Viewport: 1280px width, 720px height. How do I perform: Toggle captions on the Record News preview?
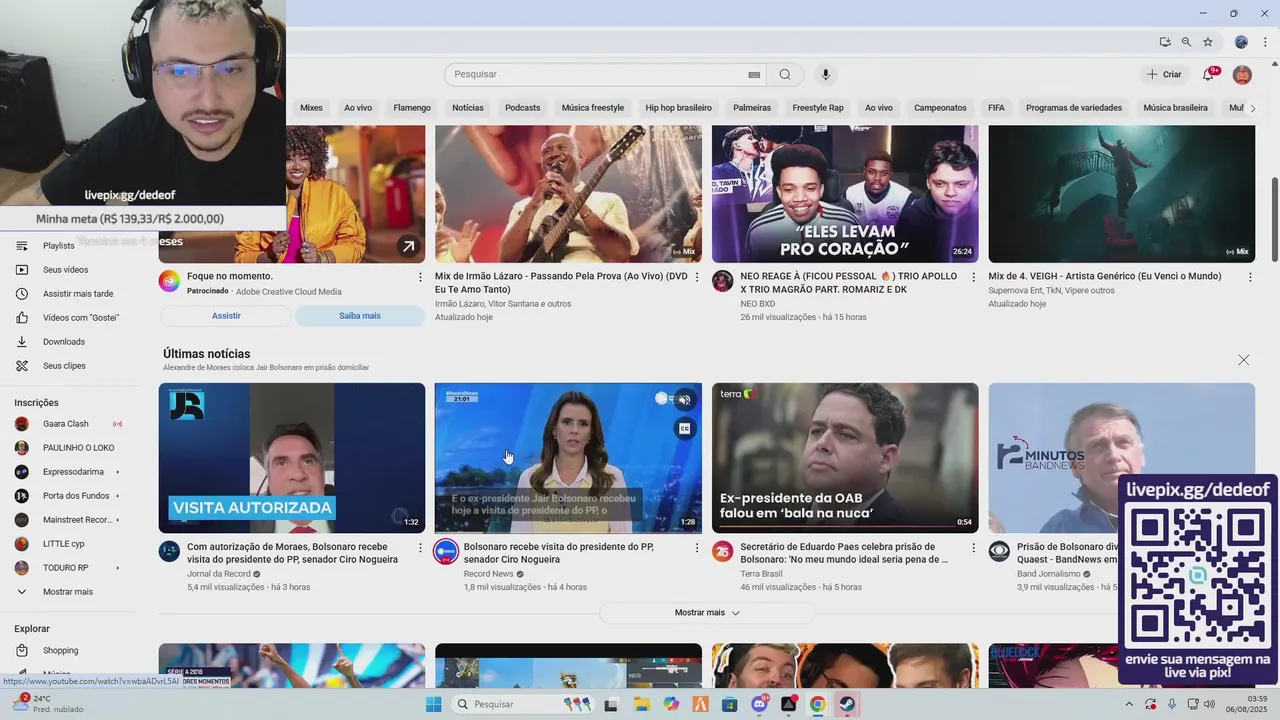click(684, 428)
